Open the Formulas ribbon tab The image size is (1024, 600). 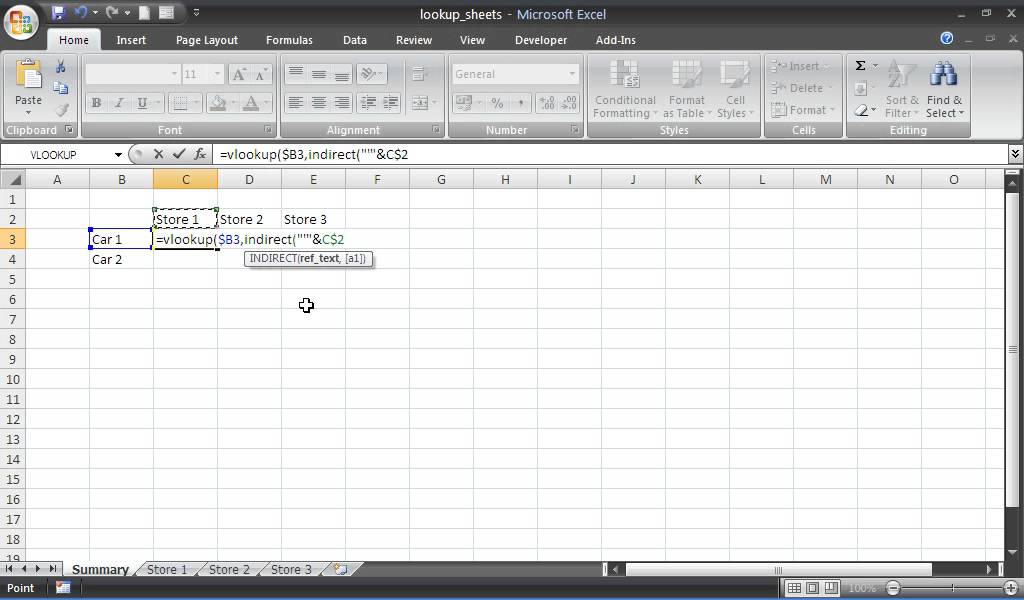pyautogui.click(x=289, y=40)
